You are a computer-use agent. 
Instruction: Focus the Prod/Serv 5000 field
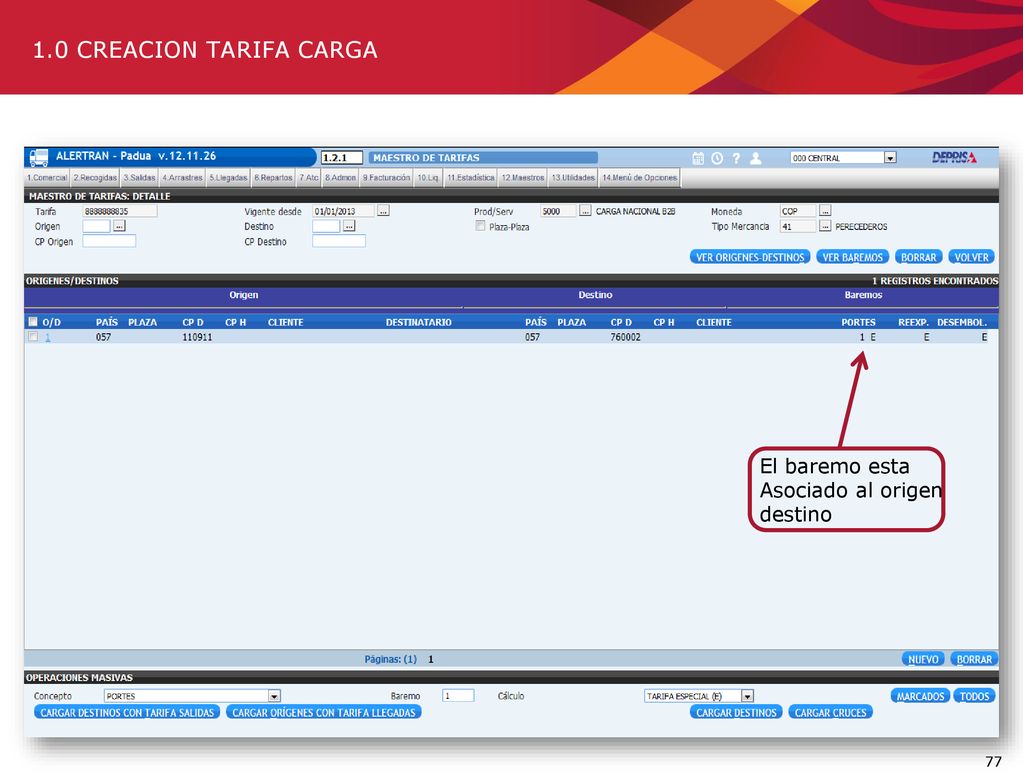click(558, 211)
